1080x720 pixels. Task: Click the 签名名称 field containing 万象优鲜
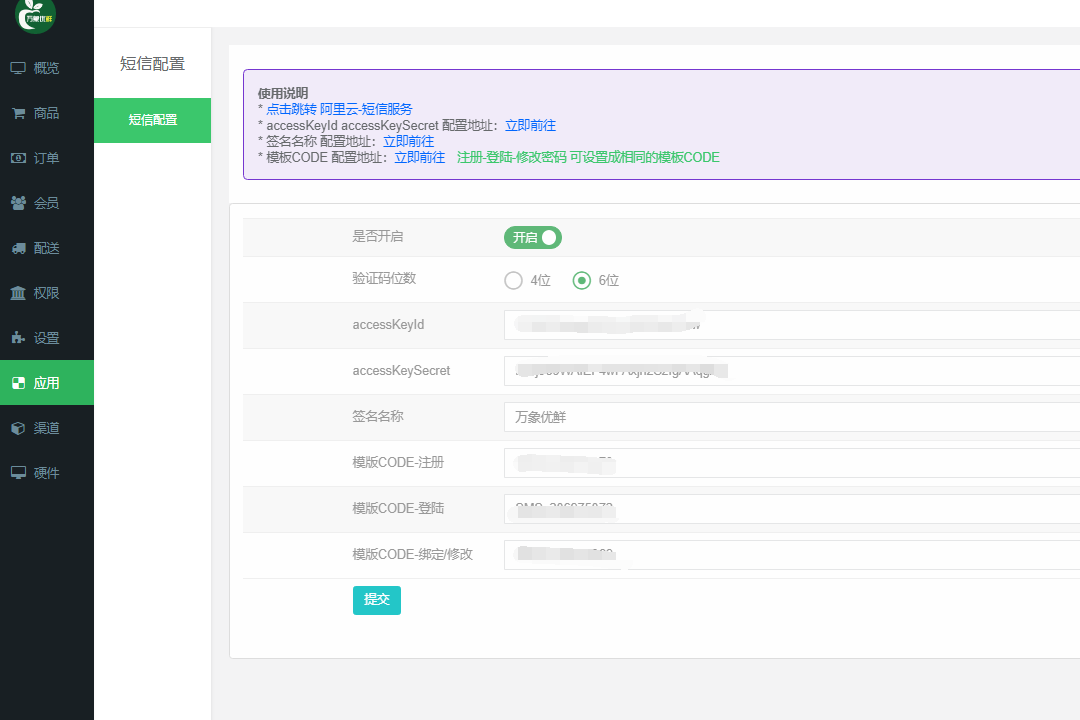tap(792, 417)
